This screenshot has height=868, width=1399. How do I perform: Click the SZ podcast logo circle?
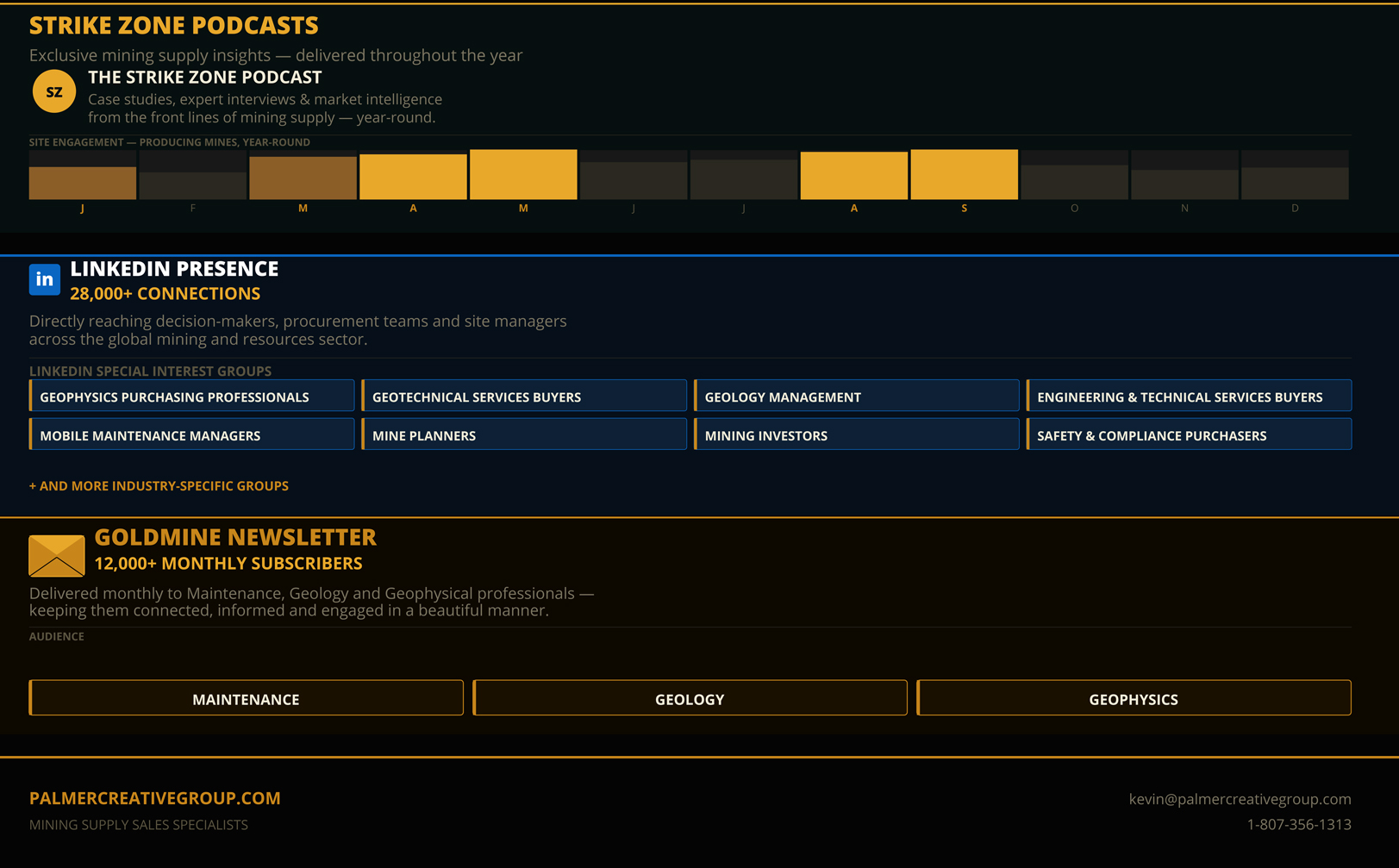(53, 91)
